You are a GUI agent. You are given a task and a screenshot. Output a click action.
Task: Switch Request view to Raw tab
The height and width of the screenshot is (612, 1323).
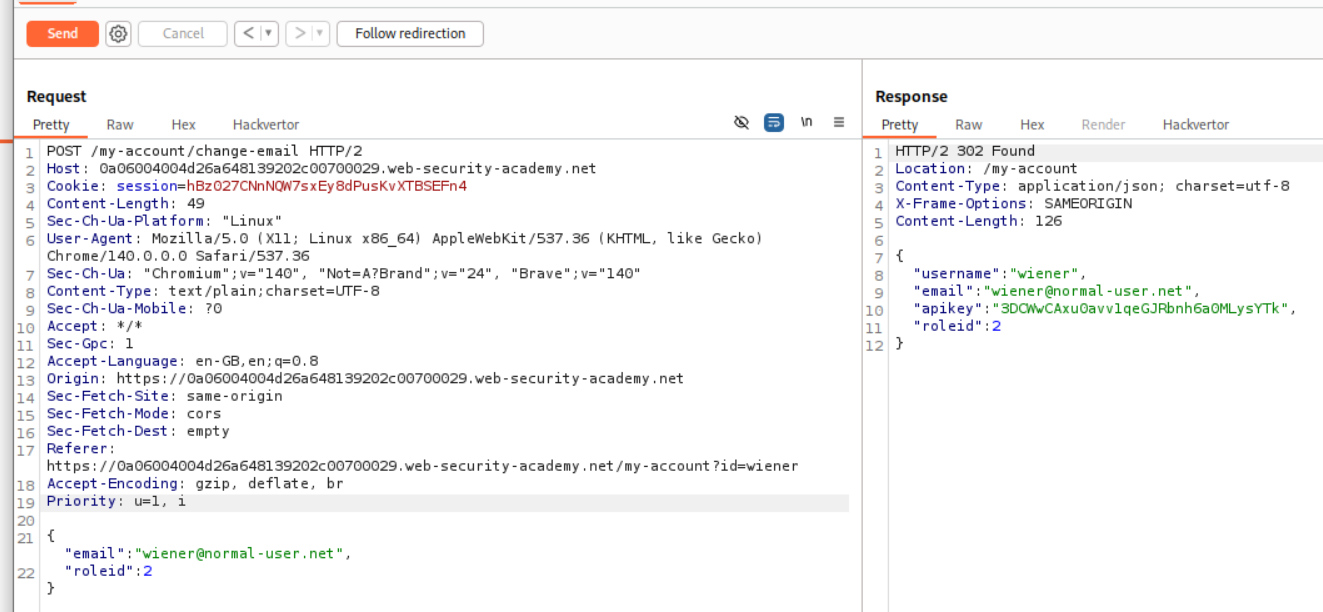click(x=120, y=125)
